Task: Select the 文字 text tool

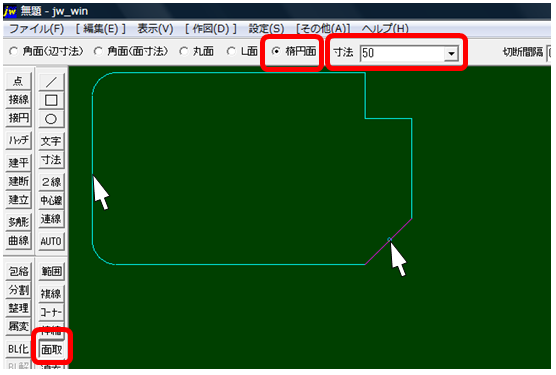Action: pyautogui.click(x=51, y=141)
